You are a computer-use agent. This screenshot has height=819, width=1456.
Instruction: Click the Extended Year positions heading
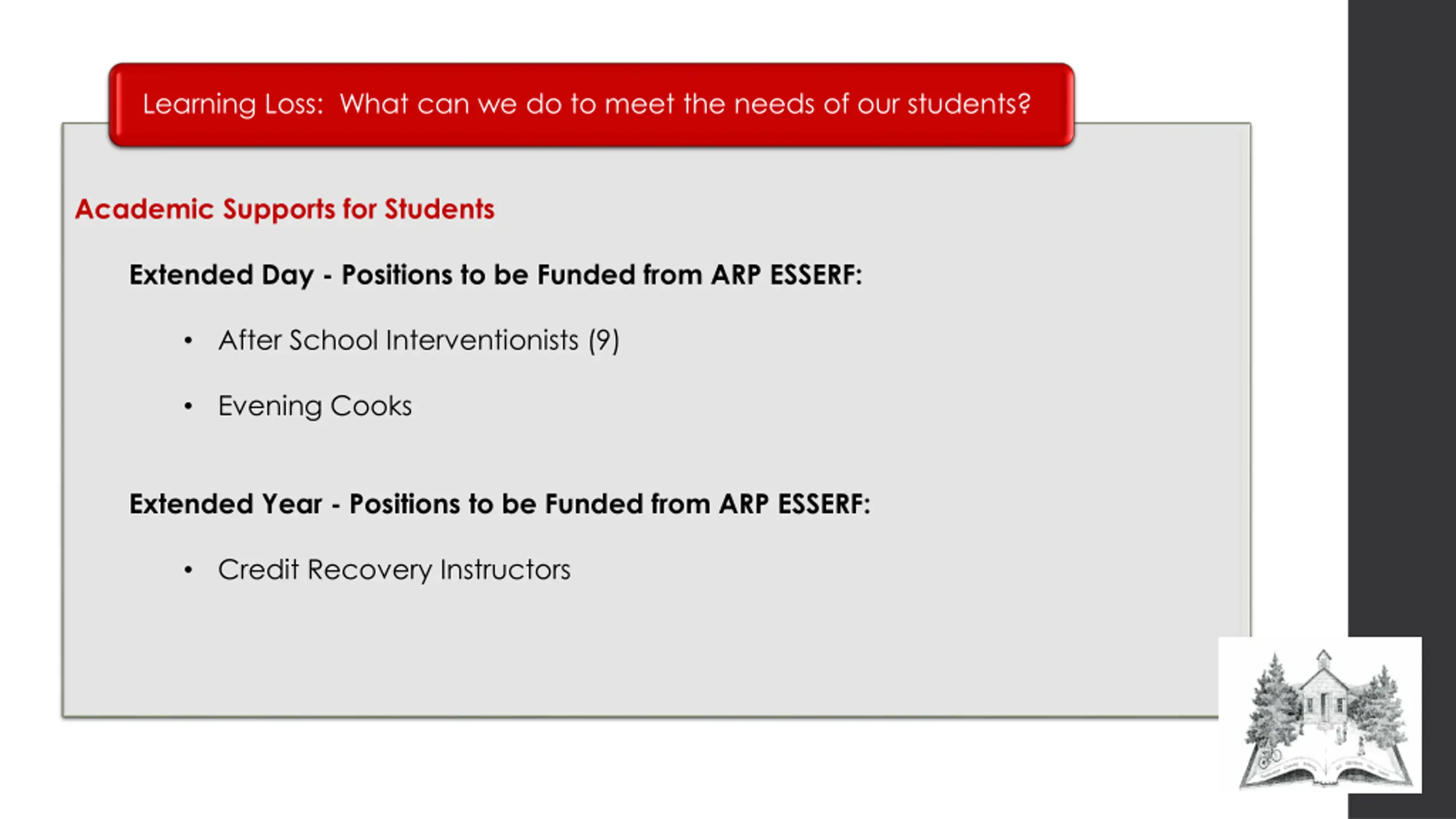coord(499,504)
